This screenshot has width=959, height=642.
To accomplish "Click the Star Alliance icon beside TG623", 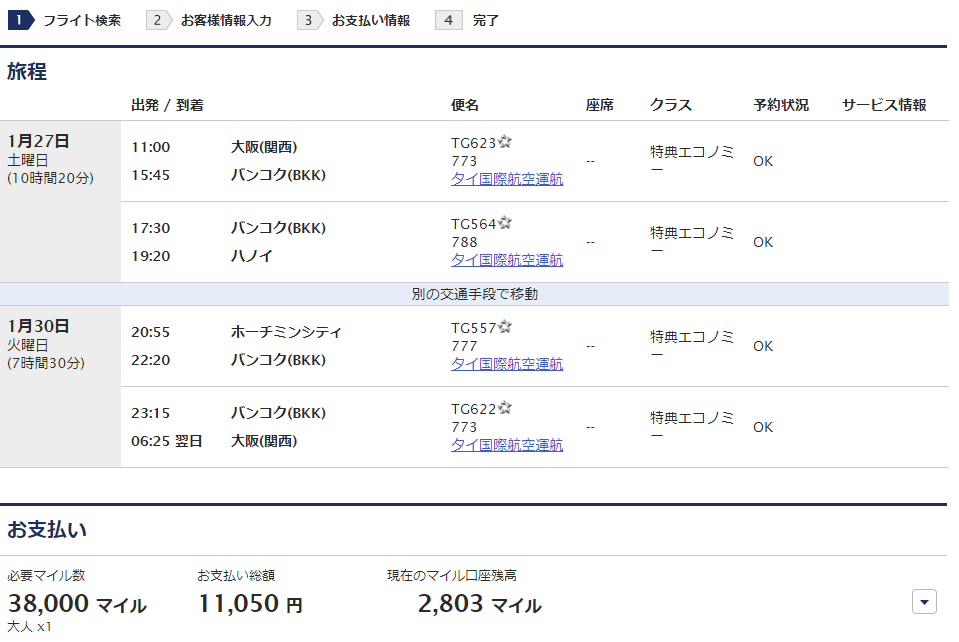I will click(x=505, y=142).
